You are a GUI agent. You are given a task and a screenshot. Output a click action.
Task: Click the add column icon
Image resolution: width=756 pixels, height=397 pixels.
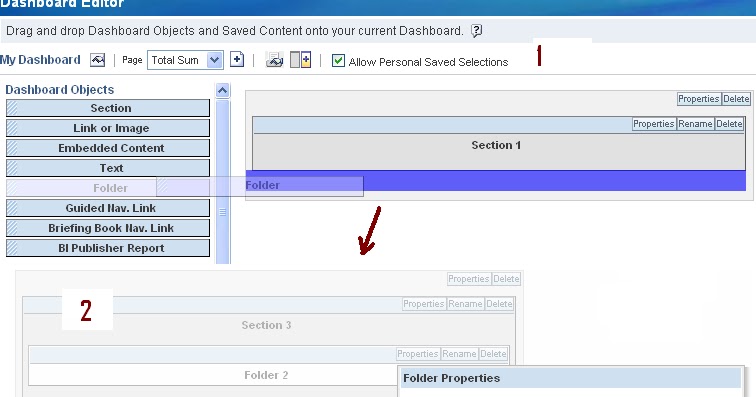click(x=300, y=60)
